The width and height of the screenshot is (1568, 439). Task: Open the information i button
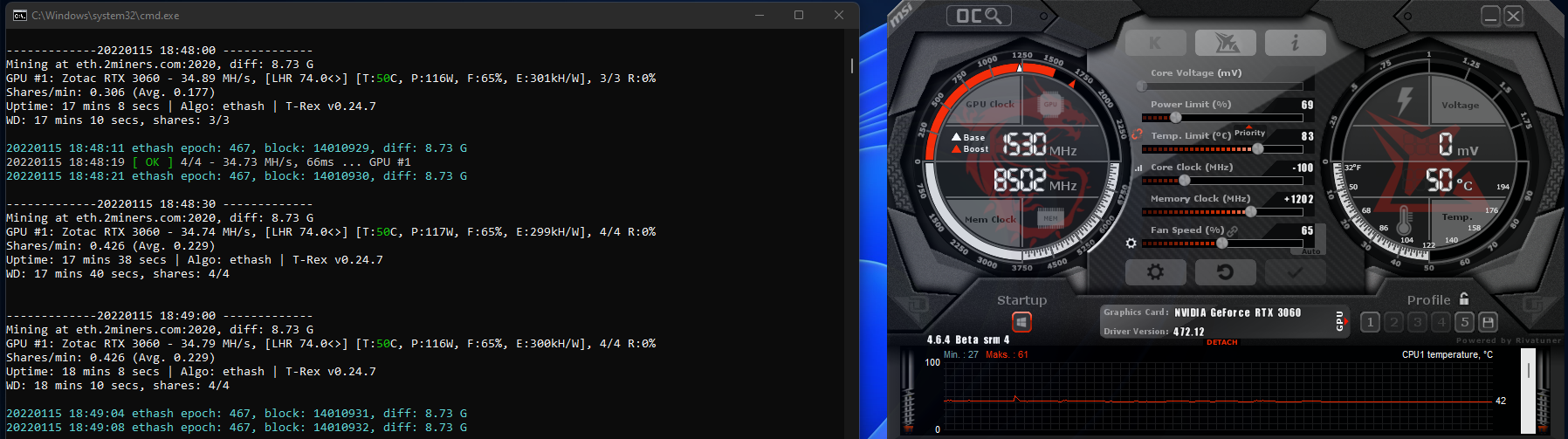pyautogui.click(x=1295, y=43)
